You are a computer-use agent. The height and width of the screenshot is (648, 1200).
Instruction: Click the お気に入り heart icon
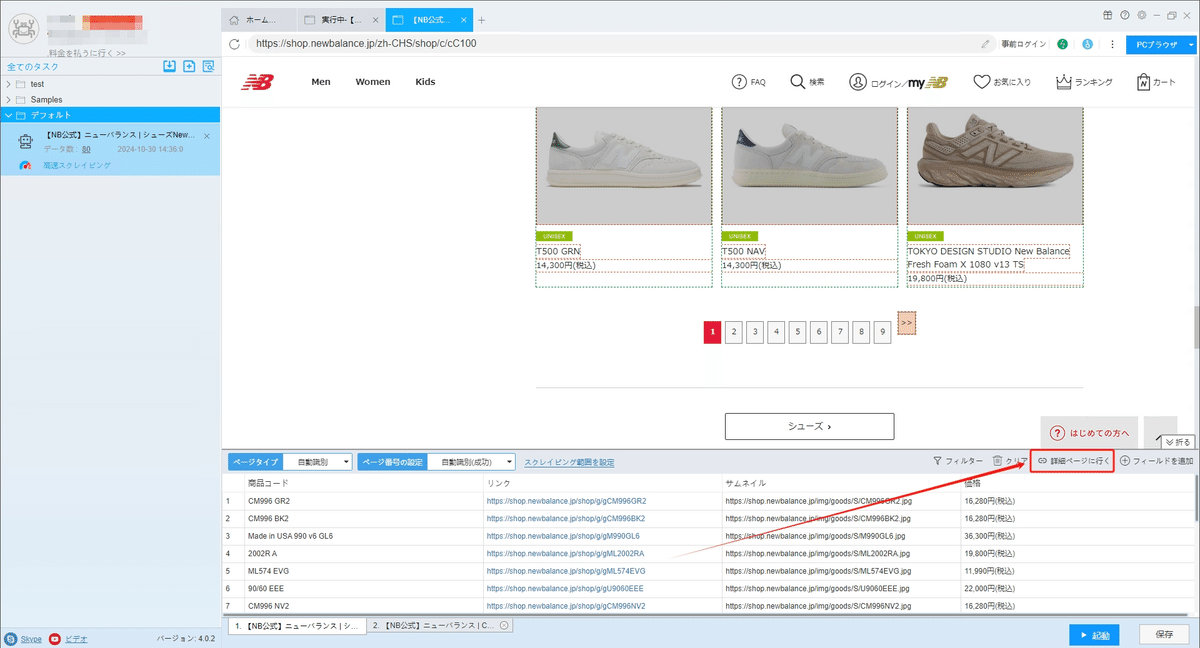point(982,82)
